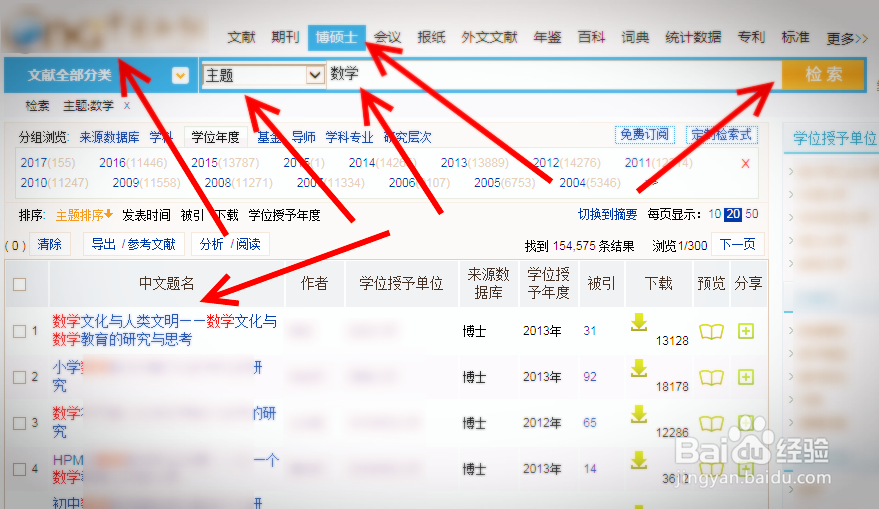Check the box for result row 2
Image resolution: width=879 pixels, height=509 pixels.
point(20,377)
